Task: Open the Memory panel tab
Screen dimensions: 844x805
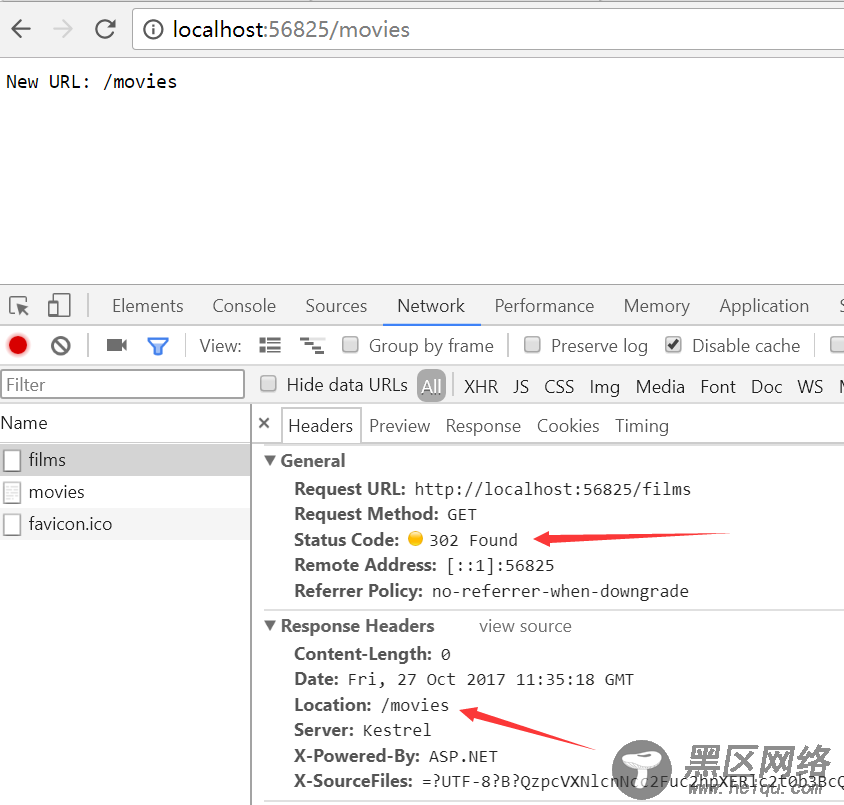Action: (657, 306)
